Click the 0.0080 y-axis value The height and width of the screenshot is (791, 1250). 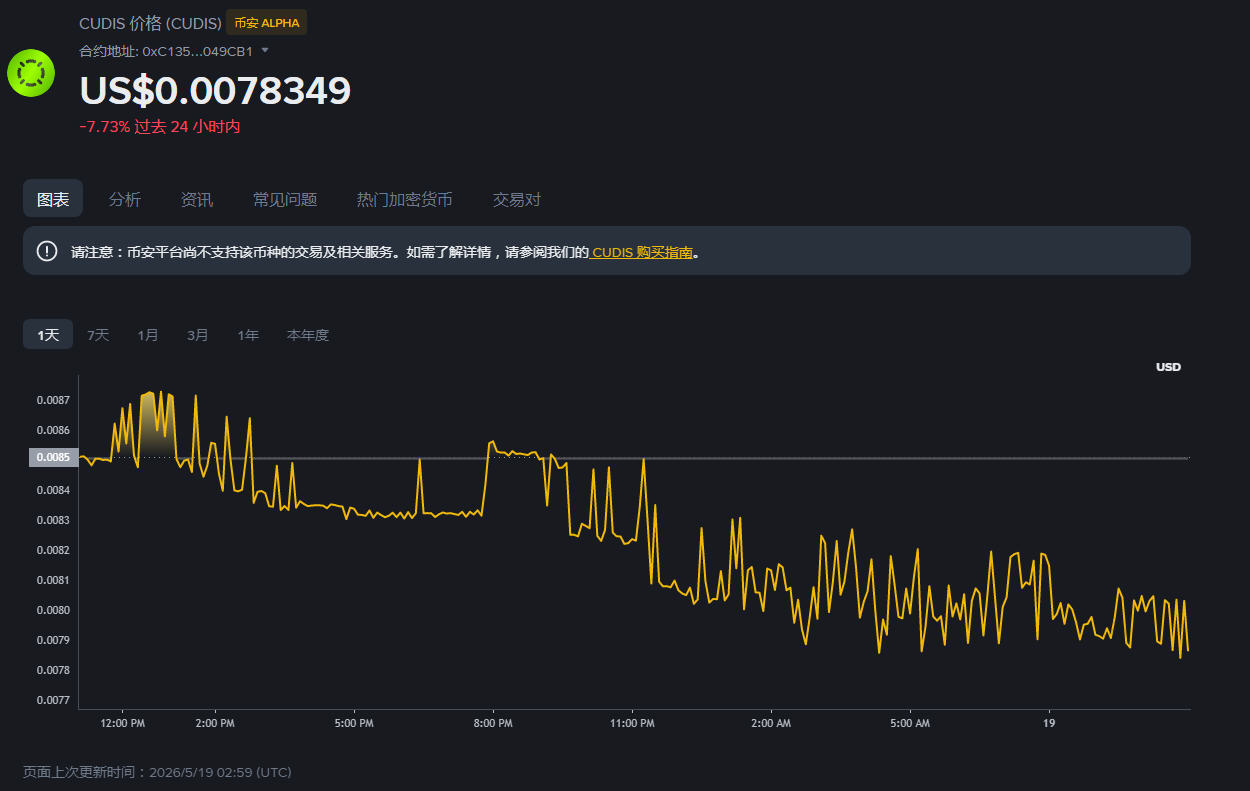pyautogui.click(x=53, y=610)
